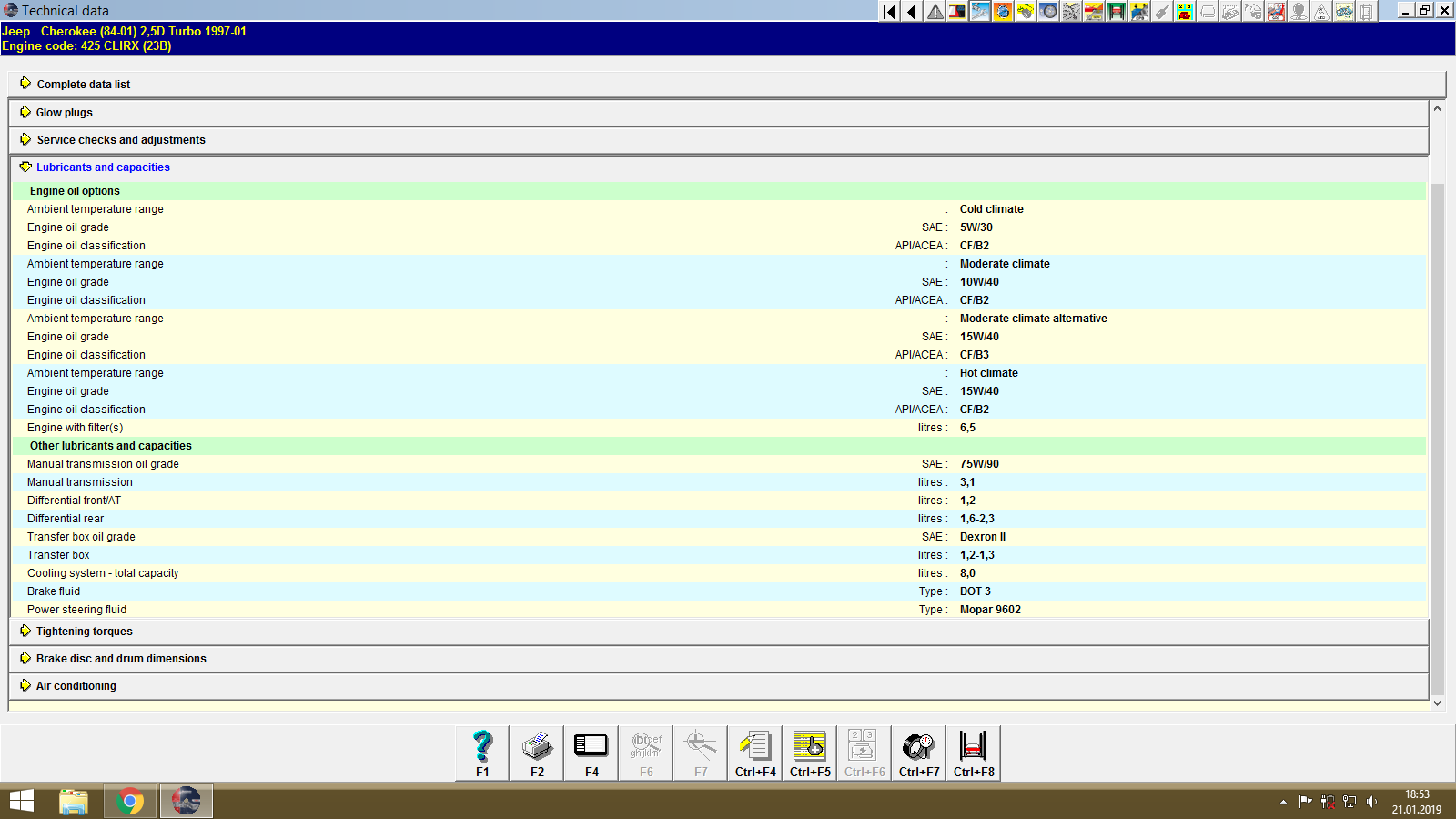1456x819 pixels.
Task: Print technical data with the F2 printer icon
Action: click(x=536, y=753)
